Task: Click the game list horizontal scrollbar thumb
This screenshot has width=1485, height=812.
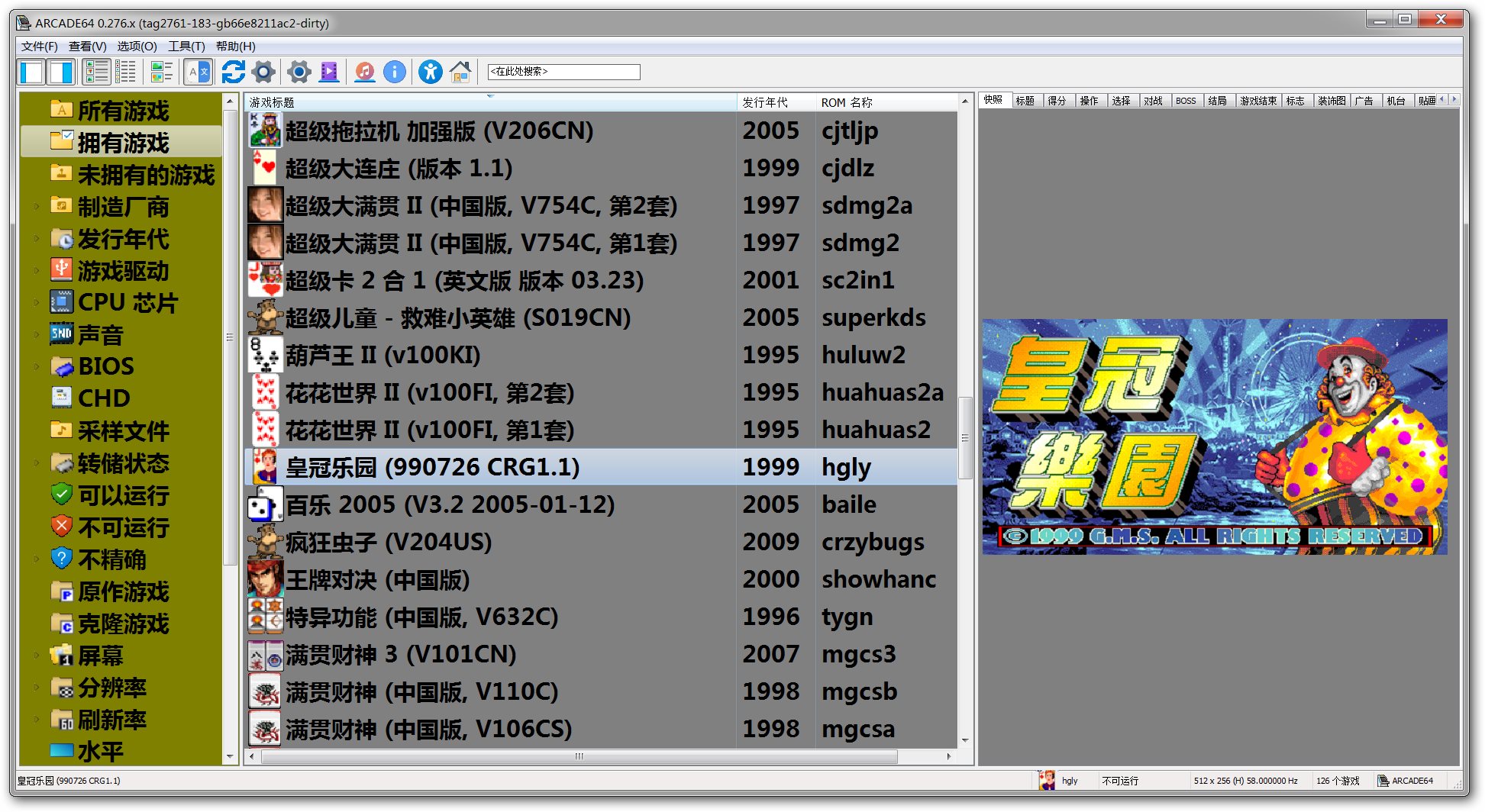Action: (579, 756)
